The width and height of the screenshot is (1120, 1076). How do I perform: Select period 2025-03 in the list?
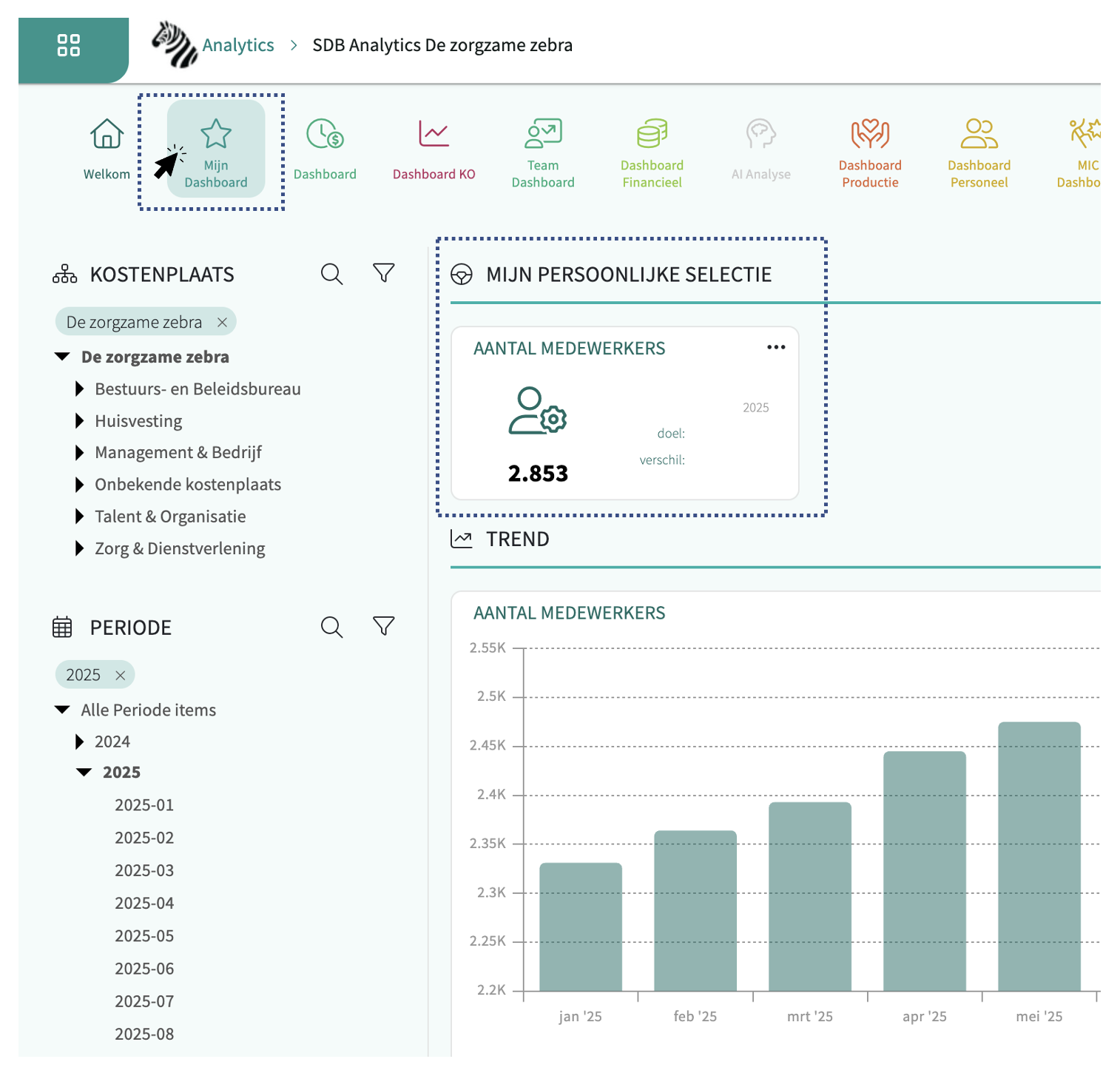pos(144,870)
